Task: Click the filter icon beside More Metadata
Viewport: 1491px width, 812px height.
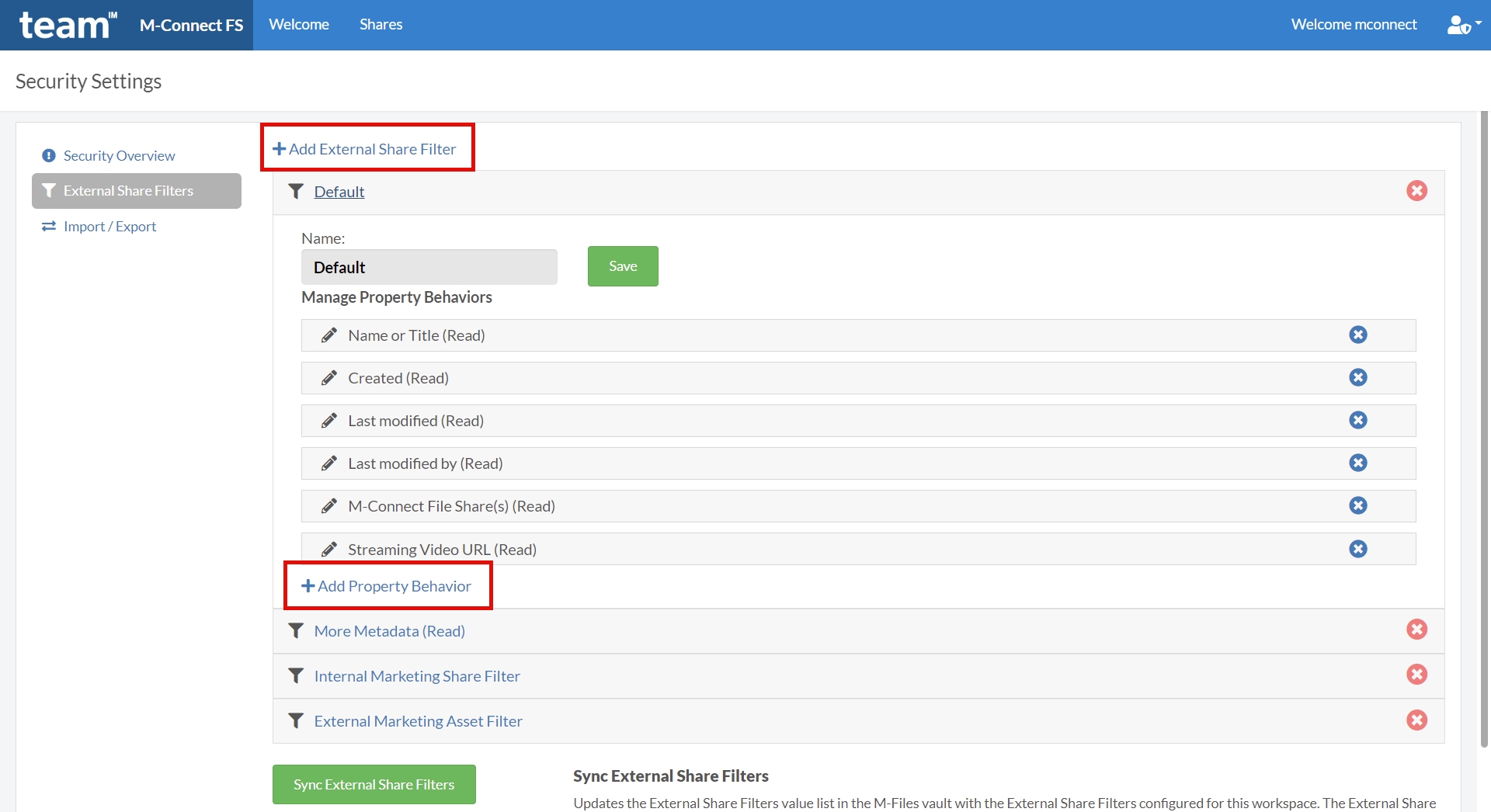Action: pos(296,630)
